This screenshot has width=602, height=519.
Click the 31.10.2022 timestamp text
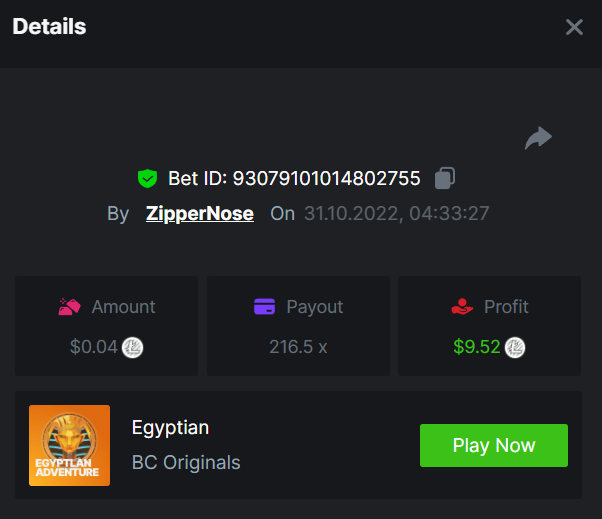pos(396,213)
